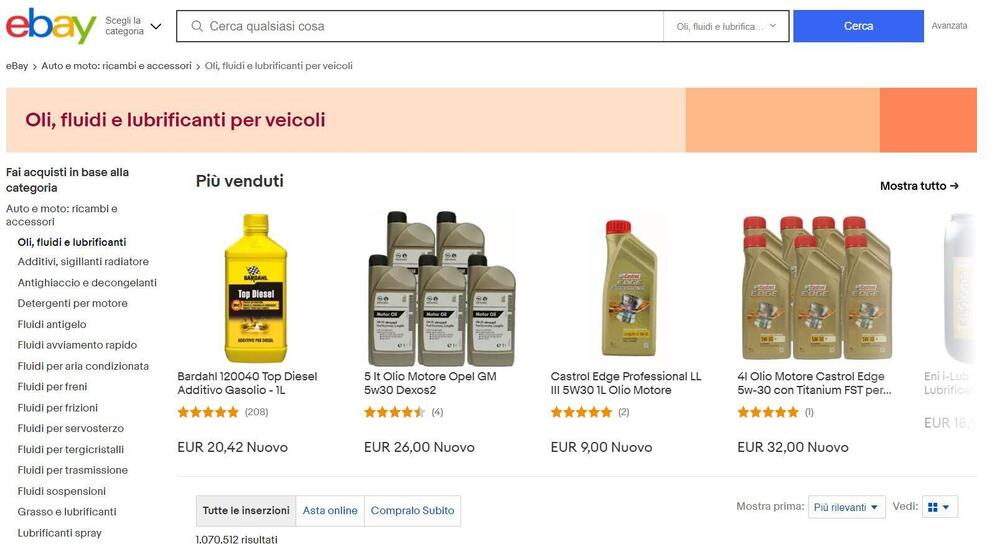Image resolution: width=1000 pixels, height=544 pixels.
Task: Open the Opel GM oil bottles image
Action: pos(442,288)
